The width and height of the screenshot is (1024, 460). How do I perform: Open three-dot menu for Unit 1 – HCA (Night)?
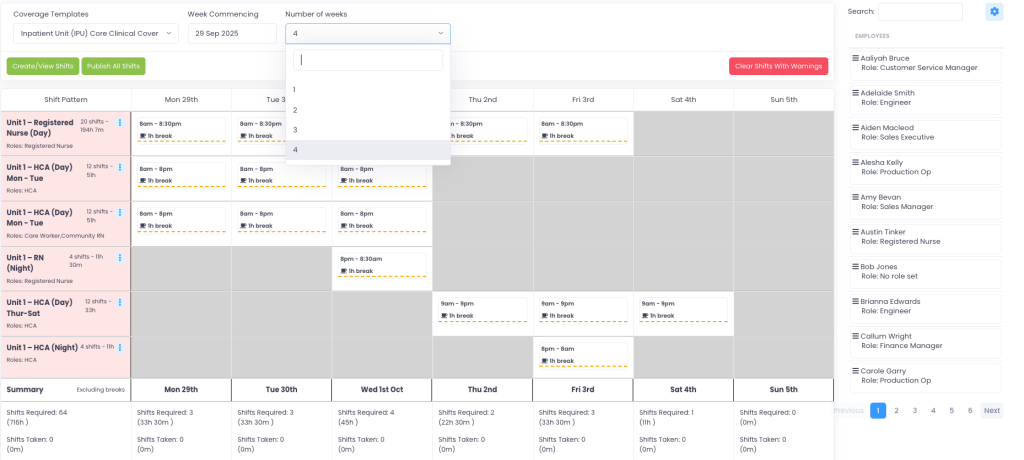click(120, 348)
